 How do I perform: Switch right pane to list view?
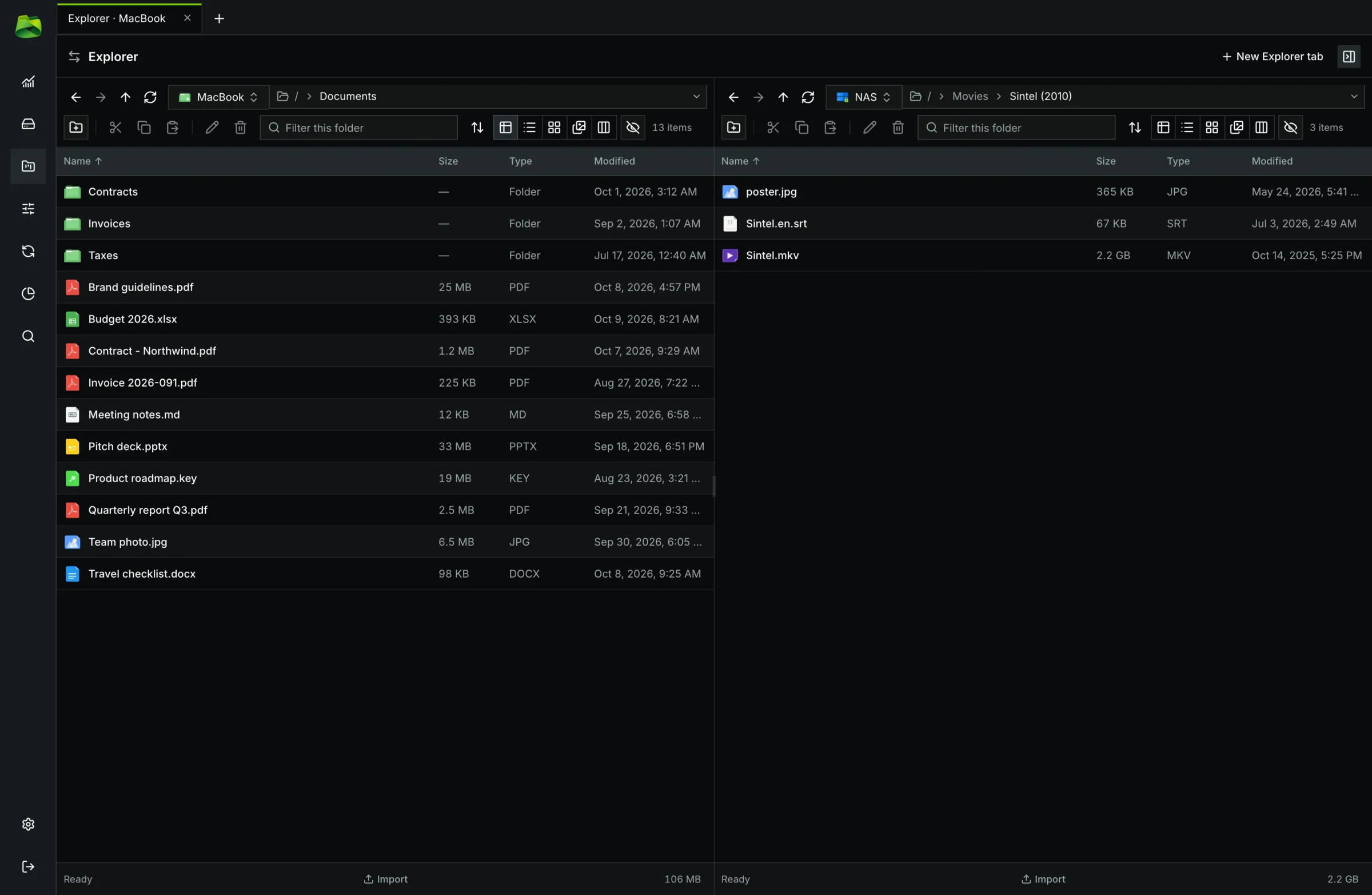[1187, 128]
